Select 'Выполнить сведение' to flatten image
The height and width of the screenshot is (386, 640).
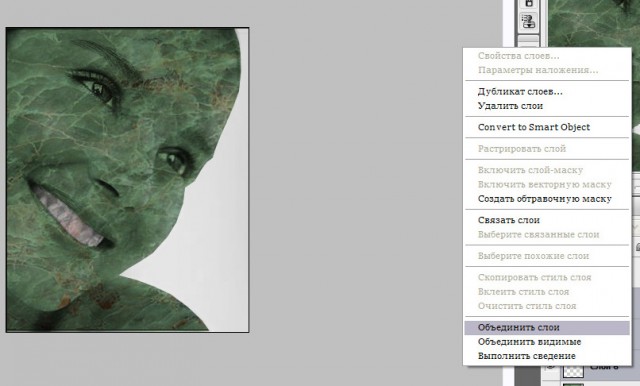pos(547,356)
